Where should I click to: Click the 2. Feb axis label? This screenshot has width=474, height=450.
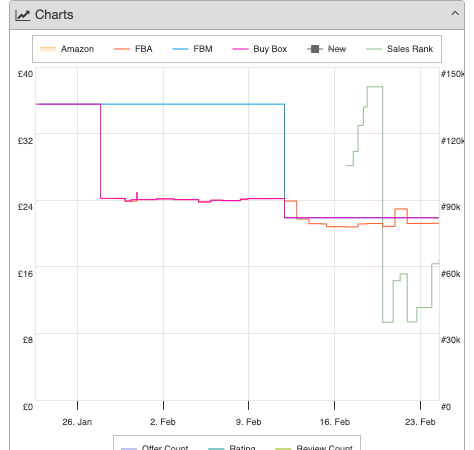coord(163,422)
